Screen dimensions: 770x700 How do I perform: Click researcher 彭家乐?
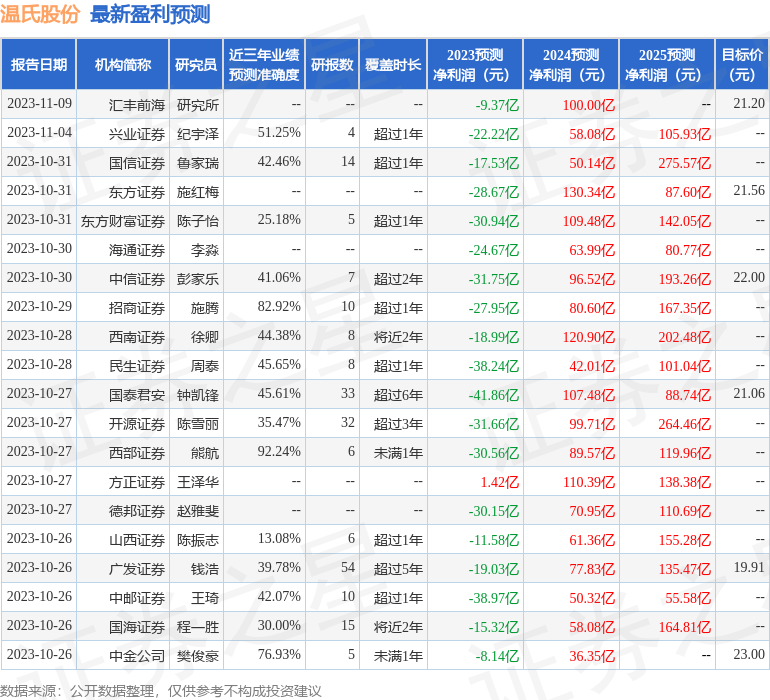click(198, 279)
